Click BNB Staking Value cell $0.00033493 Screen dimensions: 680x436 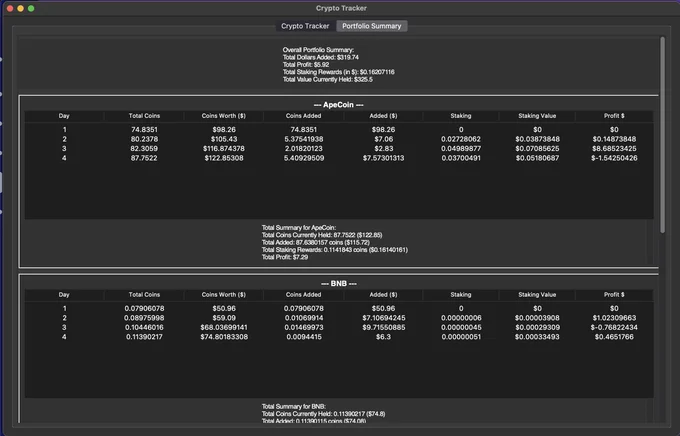537,337
